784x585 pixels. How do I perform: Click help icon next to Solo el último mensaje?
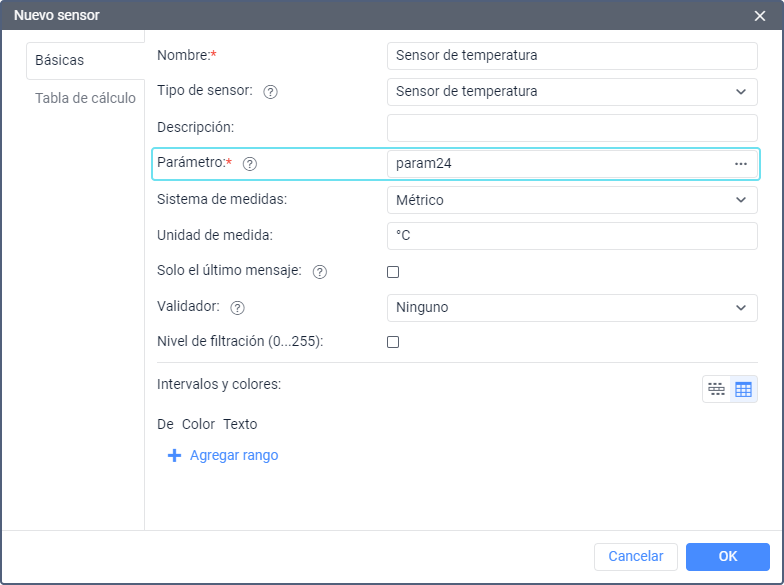[320, 272]
